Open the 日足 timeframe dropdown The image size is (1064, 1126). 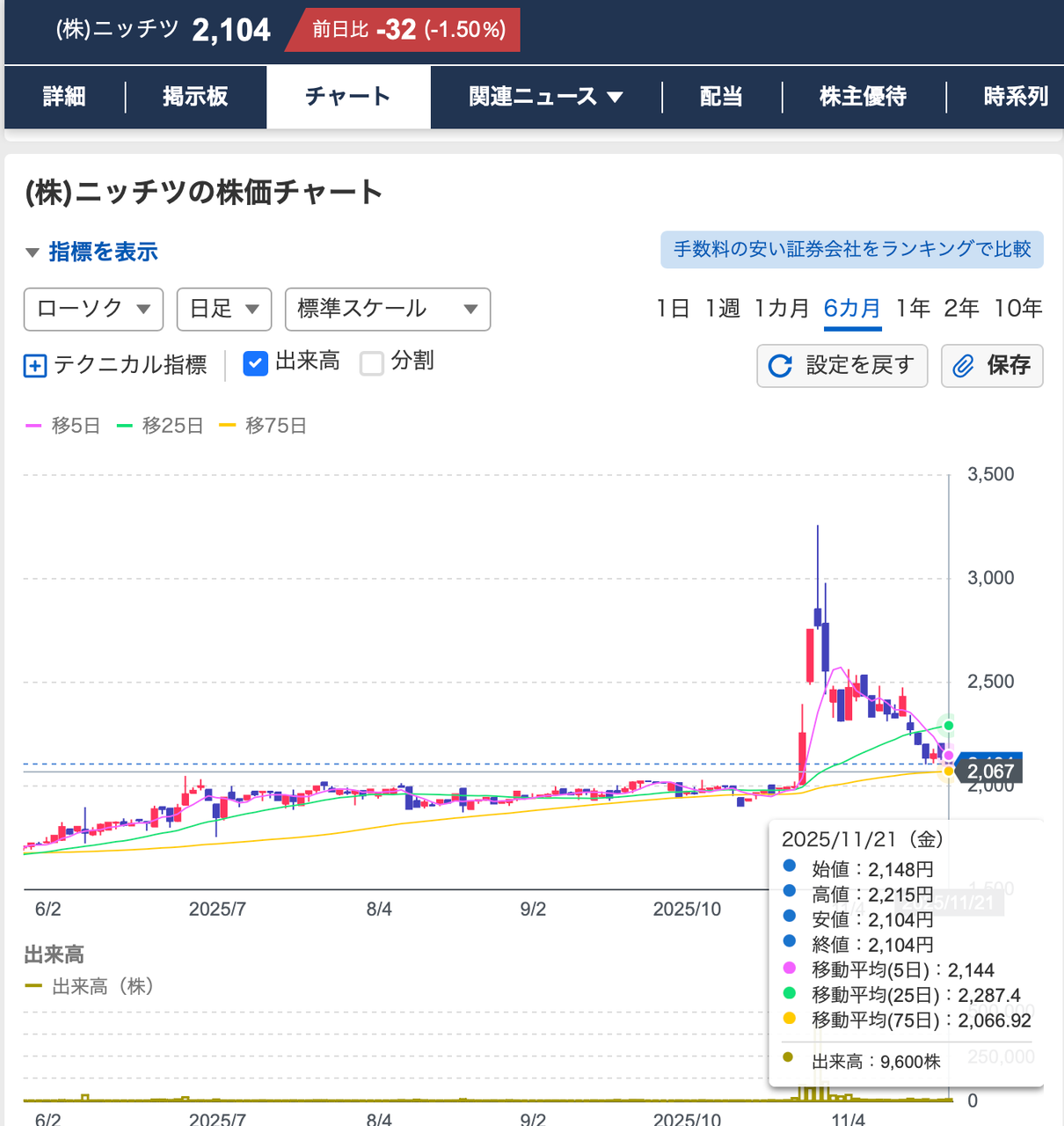(x=223, y=309)
